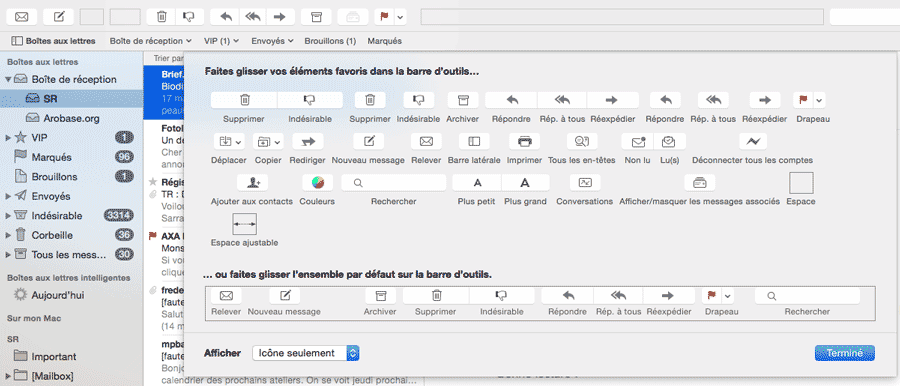Open the Icône seulement display dropdown

pyautogui.click(x=305, y=353)
